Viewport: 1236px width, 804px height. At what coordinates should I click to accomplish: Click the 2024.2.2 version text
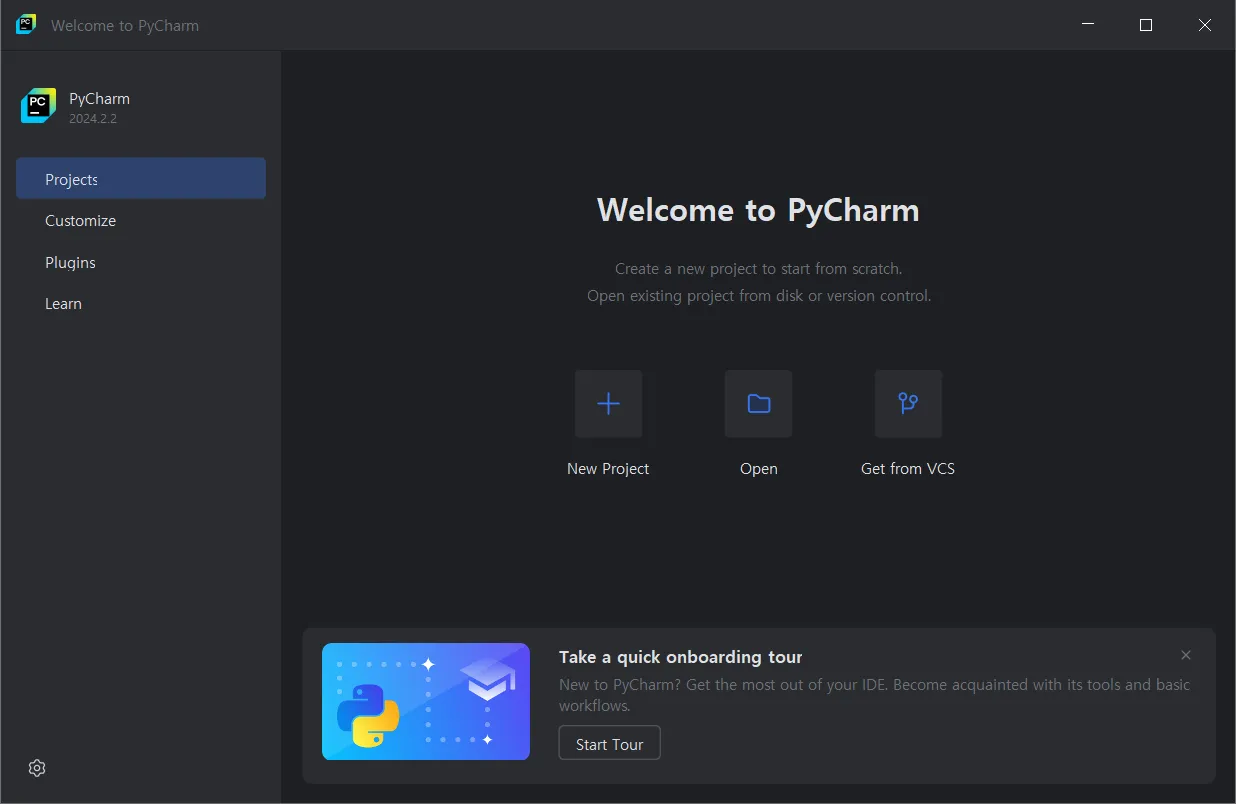click(x=93, y=119)
